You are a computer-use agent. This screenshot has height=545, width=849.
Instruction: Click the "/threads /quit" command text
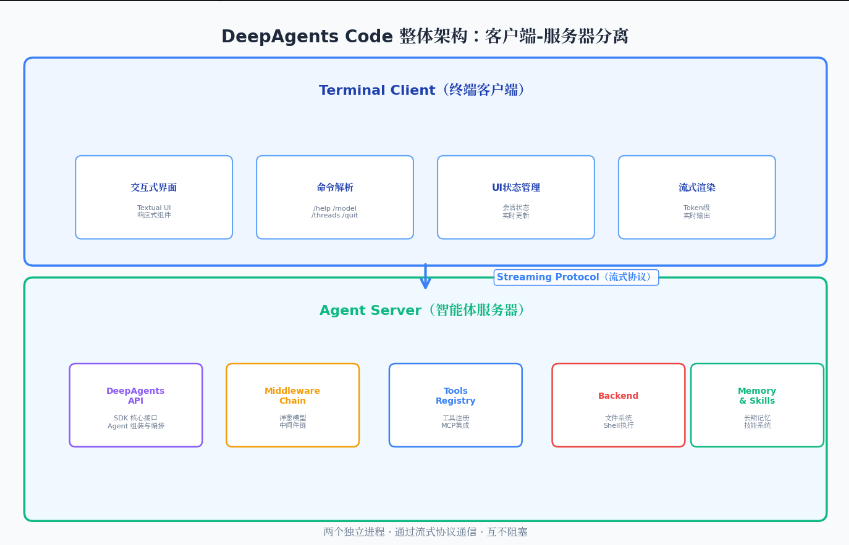pos(335,215)
